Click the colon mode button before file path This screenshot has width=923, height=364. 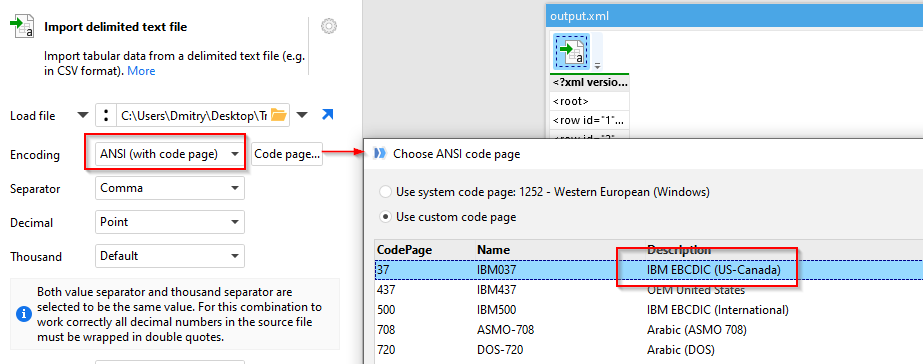click(x=105, y=115)
